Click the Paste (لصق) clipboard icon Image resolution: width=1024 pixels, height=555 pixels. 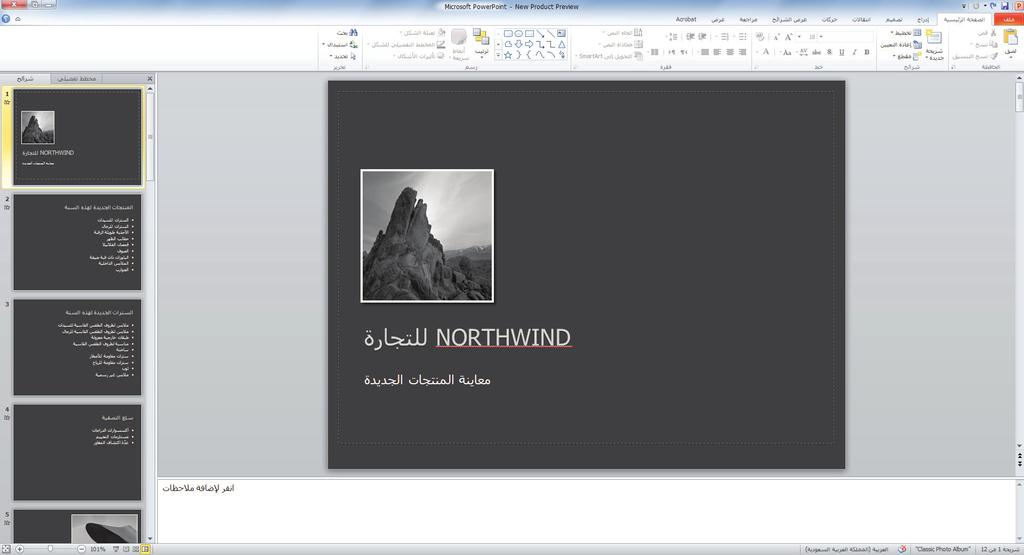pyautogui.click(x=1011, y=37)
